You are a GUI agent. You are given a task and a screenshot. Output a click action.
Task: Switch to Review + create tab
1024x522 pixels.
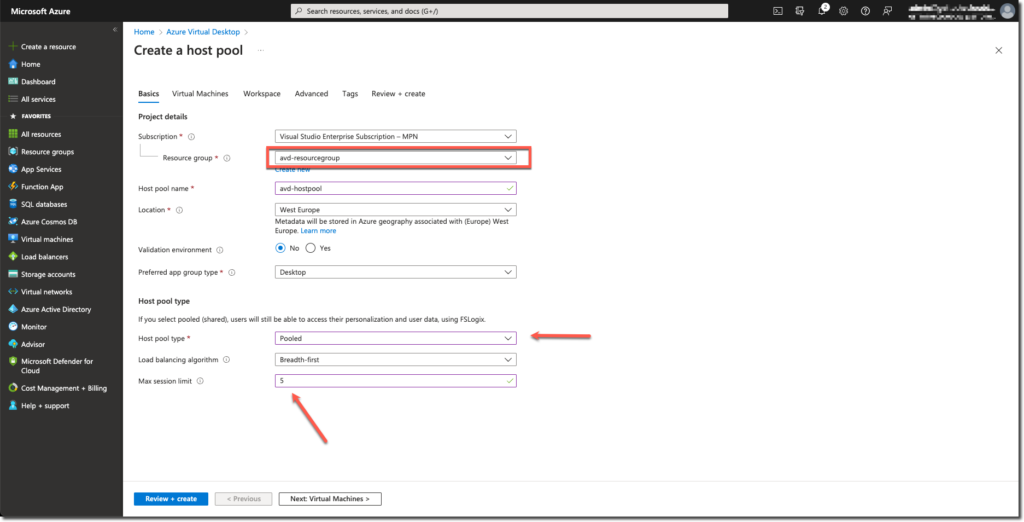398,93
